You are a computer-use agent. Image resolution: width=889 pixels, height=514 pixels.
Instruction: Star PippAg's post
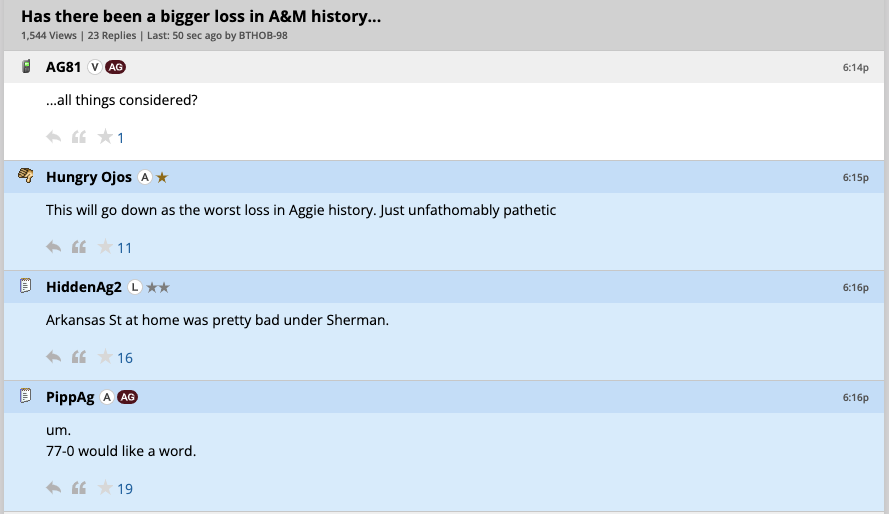105,488
